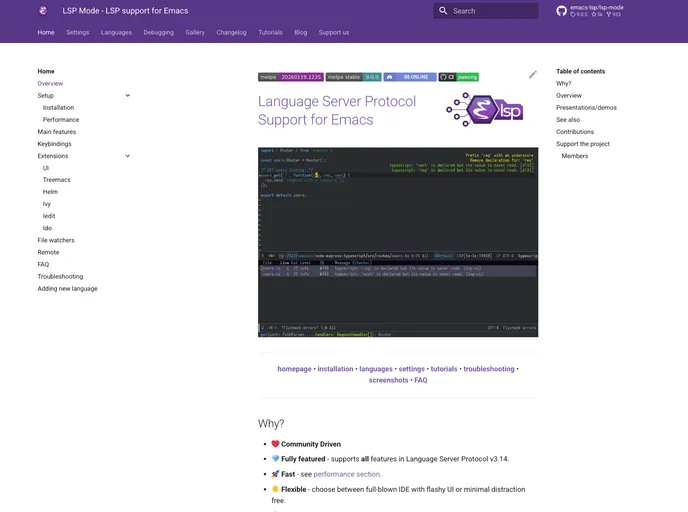Open the Changelog tab
688x512 pixels.
(x=231, y=32)
